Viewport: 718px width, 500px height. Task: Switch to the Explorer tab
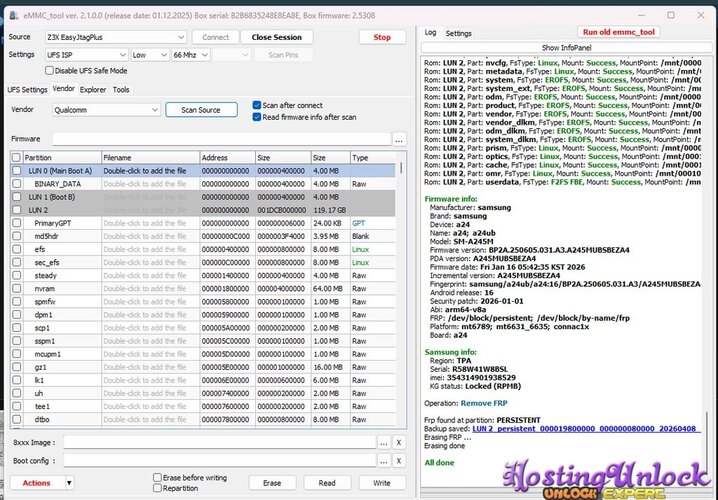coord(93,90)
